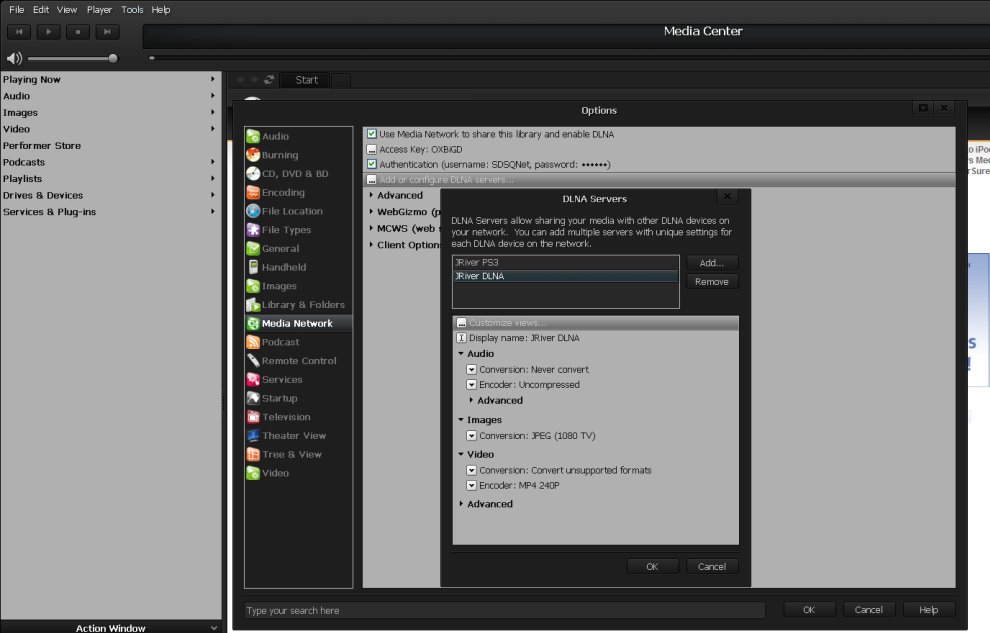Click the playback position seek bar

[x=568, y=58]
